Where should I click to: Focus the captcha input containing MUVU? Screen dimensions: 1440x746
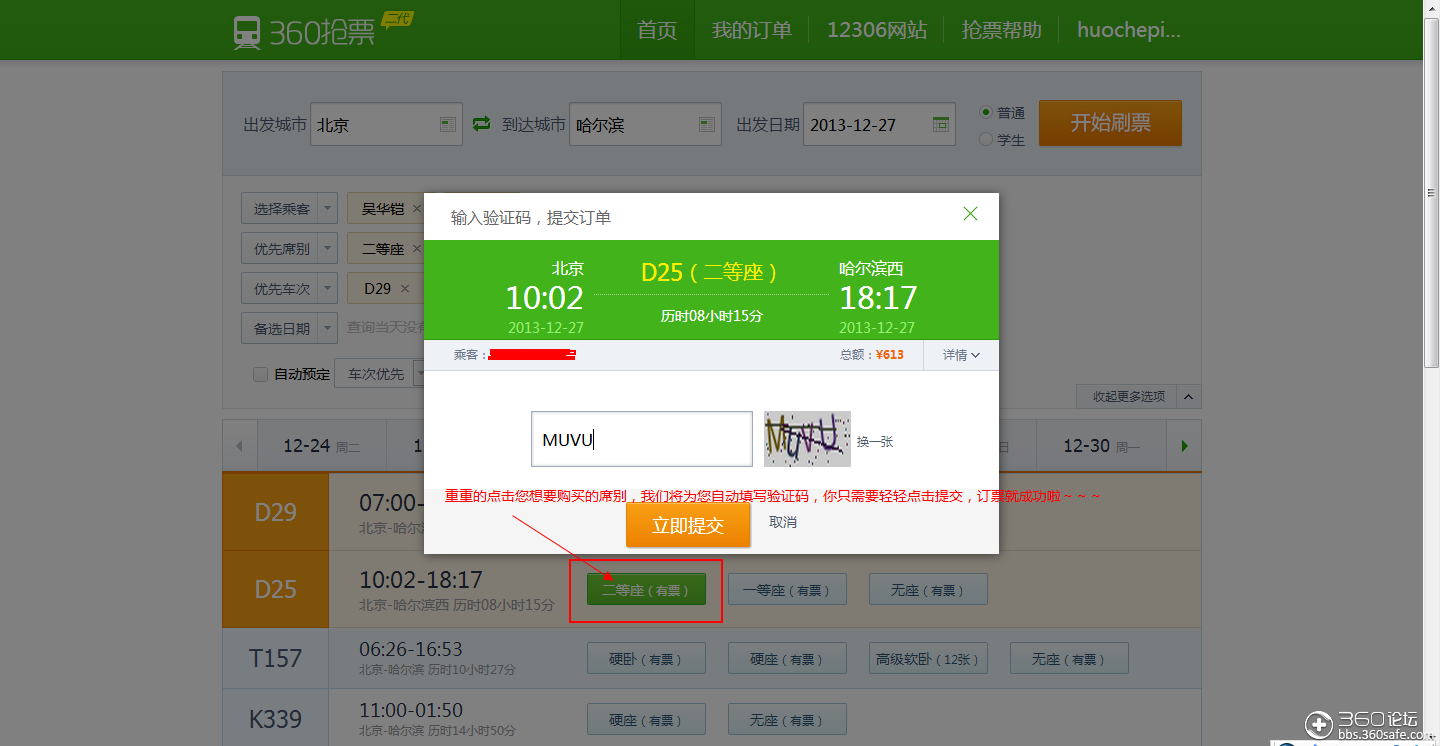642,439
